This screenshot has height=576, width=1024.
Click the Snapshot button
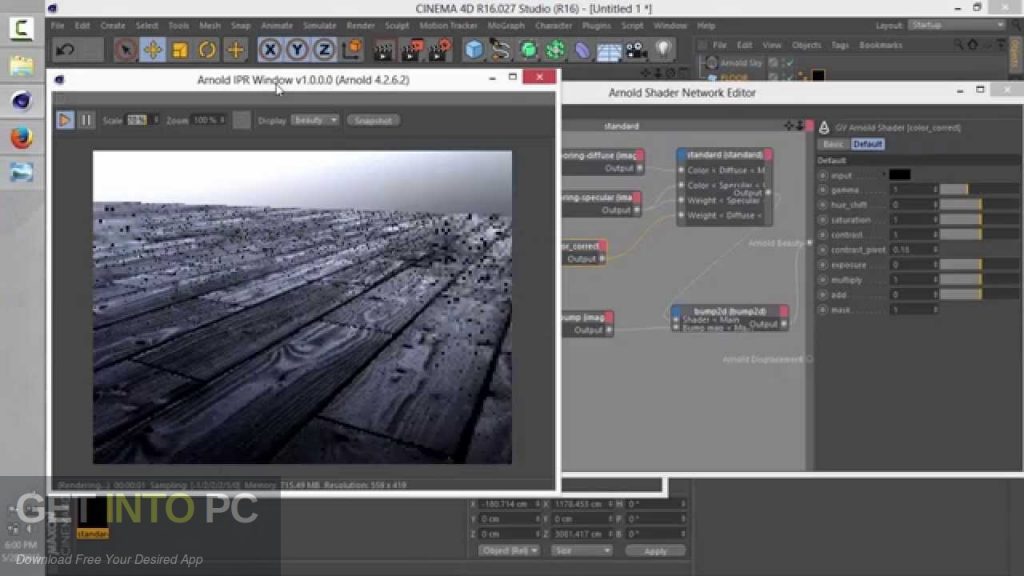(373, 120)
